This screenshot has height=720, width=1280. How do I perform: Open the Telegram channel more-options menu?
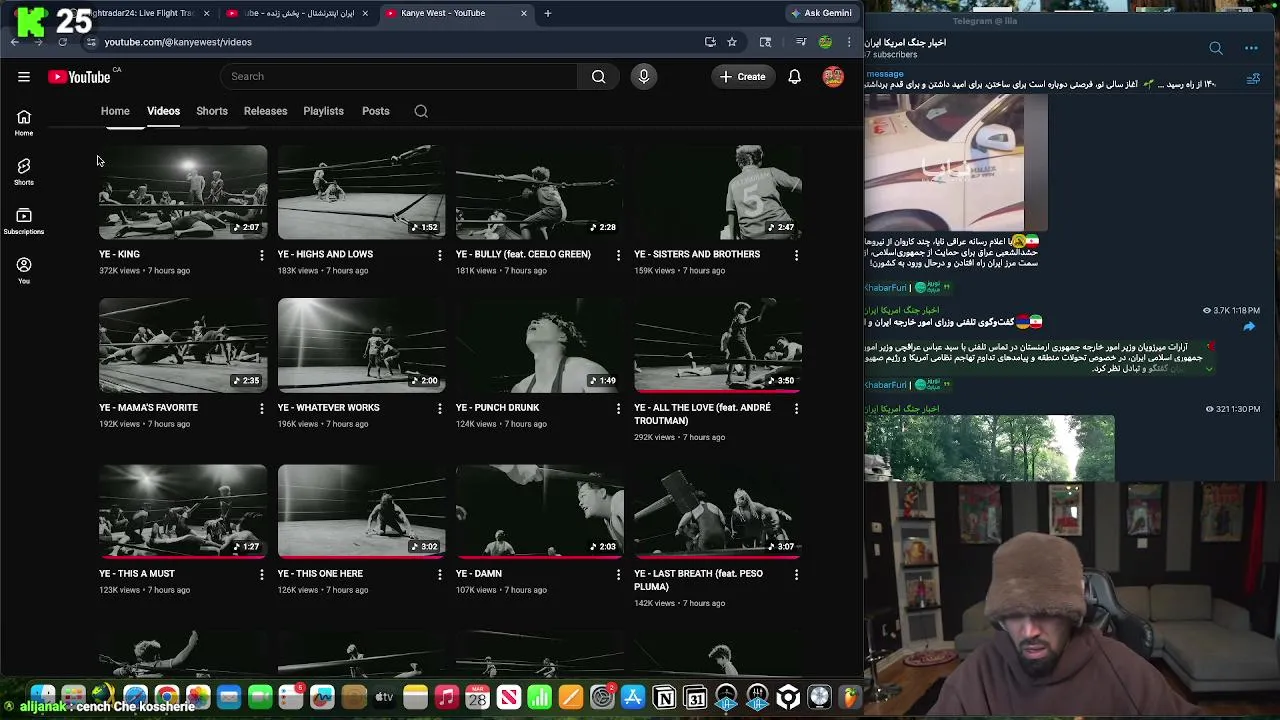tap(1251, 48)
